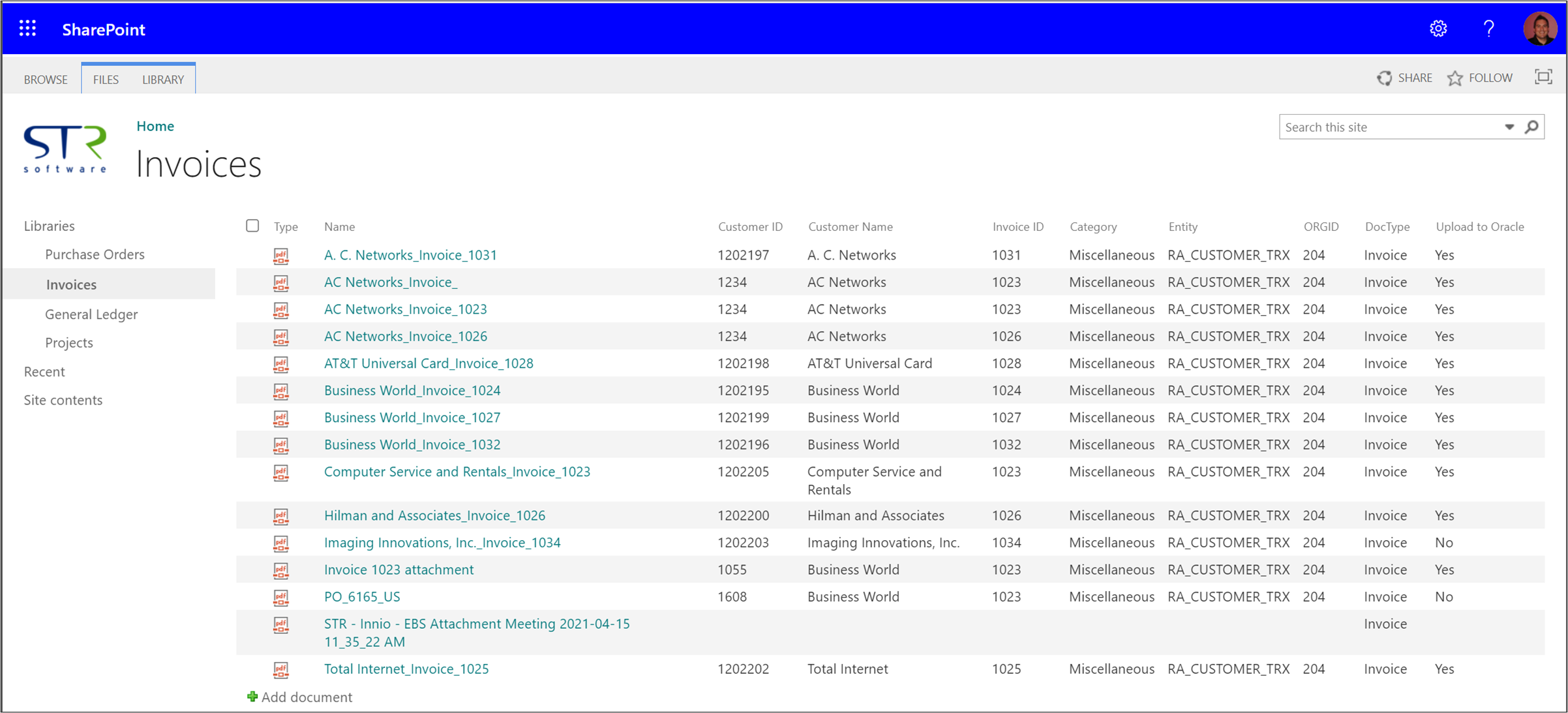
Task: Open the settings gear icon
Action: [x=1438, y=29]
